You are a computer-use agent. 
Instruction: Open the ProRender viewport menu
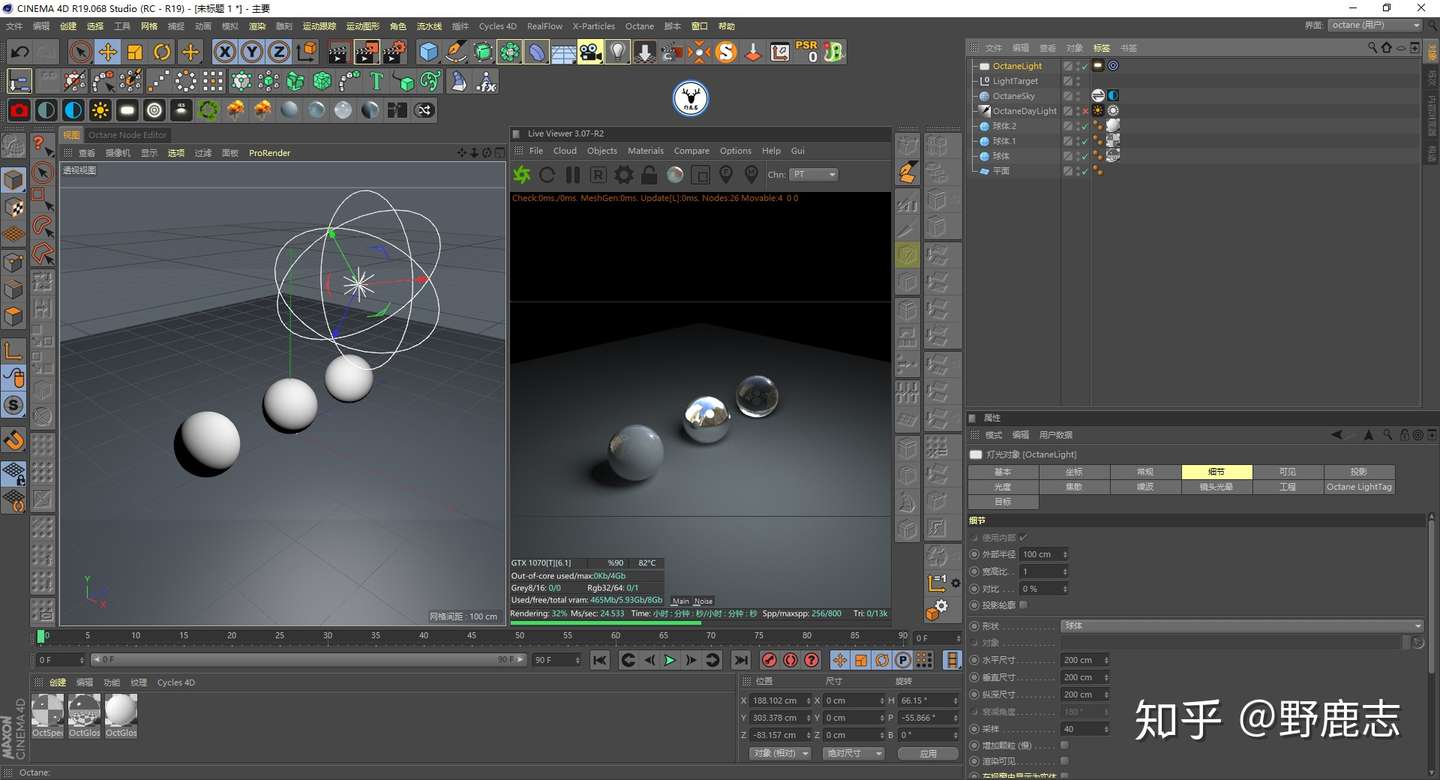pos(270,153)
